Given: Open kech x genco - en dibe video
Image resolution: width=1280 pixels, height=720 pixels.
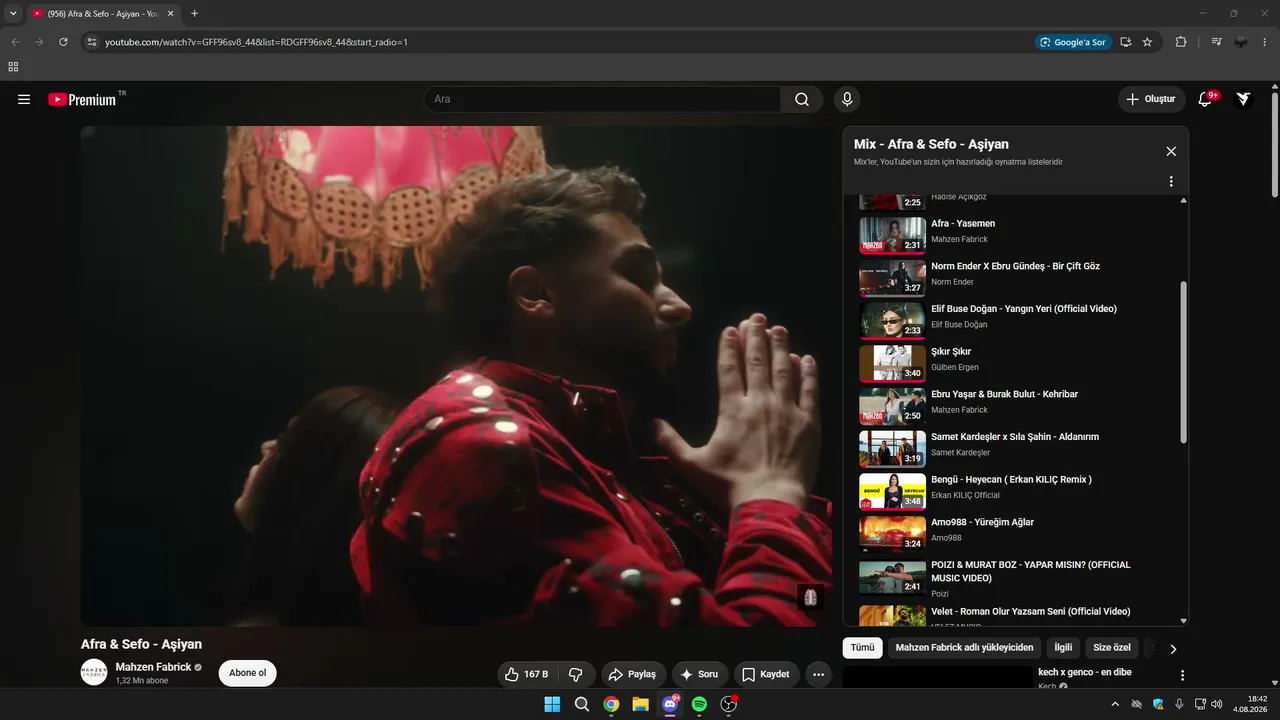Looking at the screenshot, I should [1084, 673].
